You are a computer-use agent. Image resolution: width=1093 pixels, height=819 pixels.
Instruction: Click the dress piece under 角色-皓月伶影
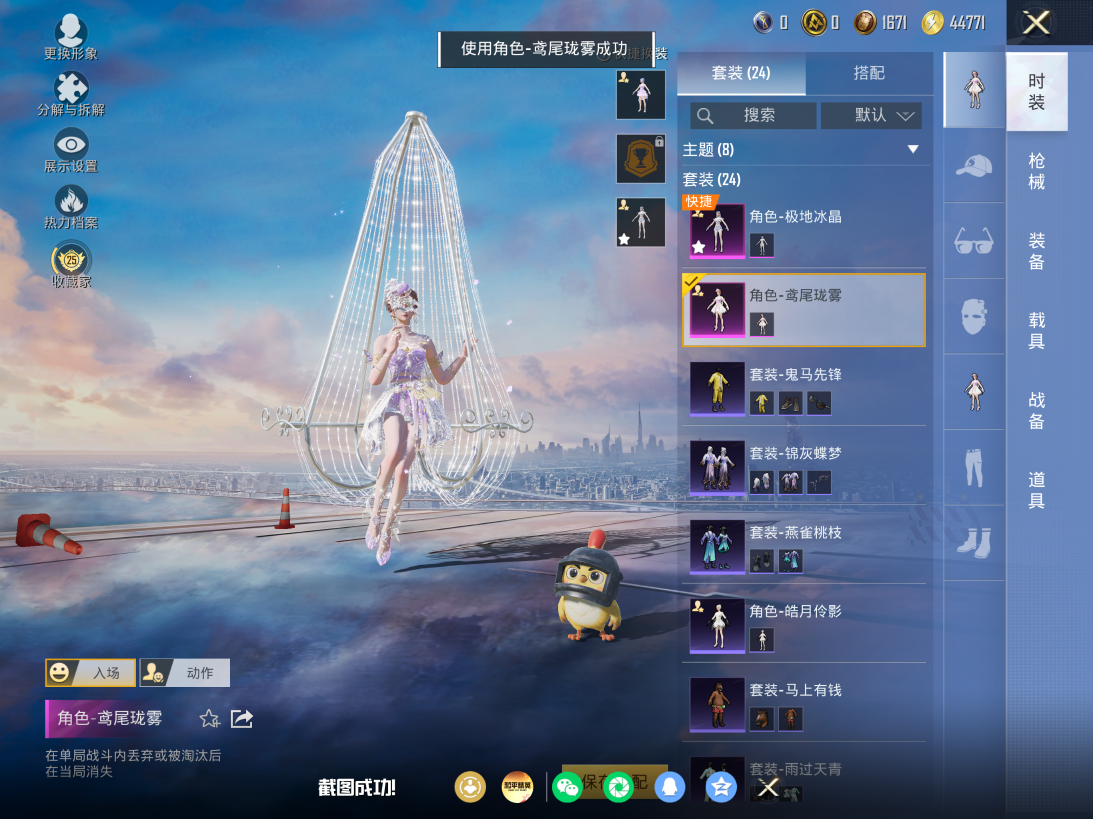point(761,640)
